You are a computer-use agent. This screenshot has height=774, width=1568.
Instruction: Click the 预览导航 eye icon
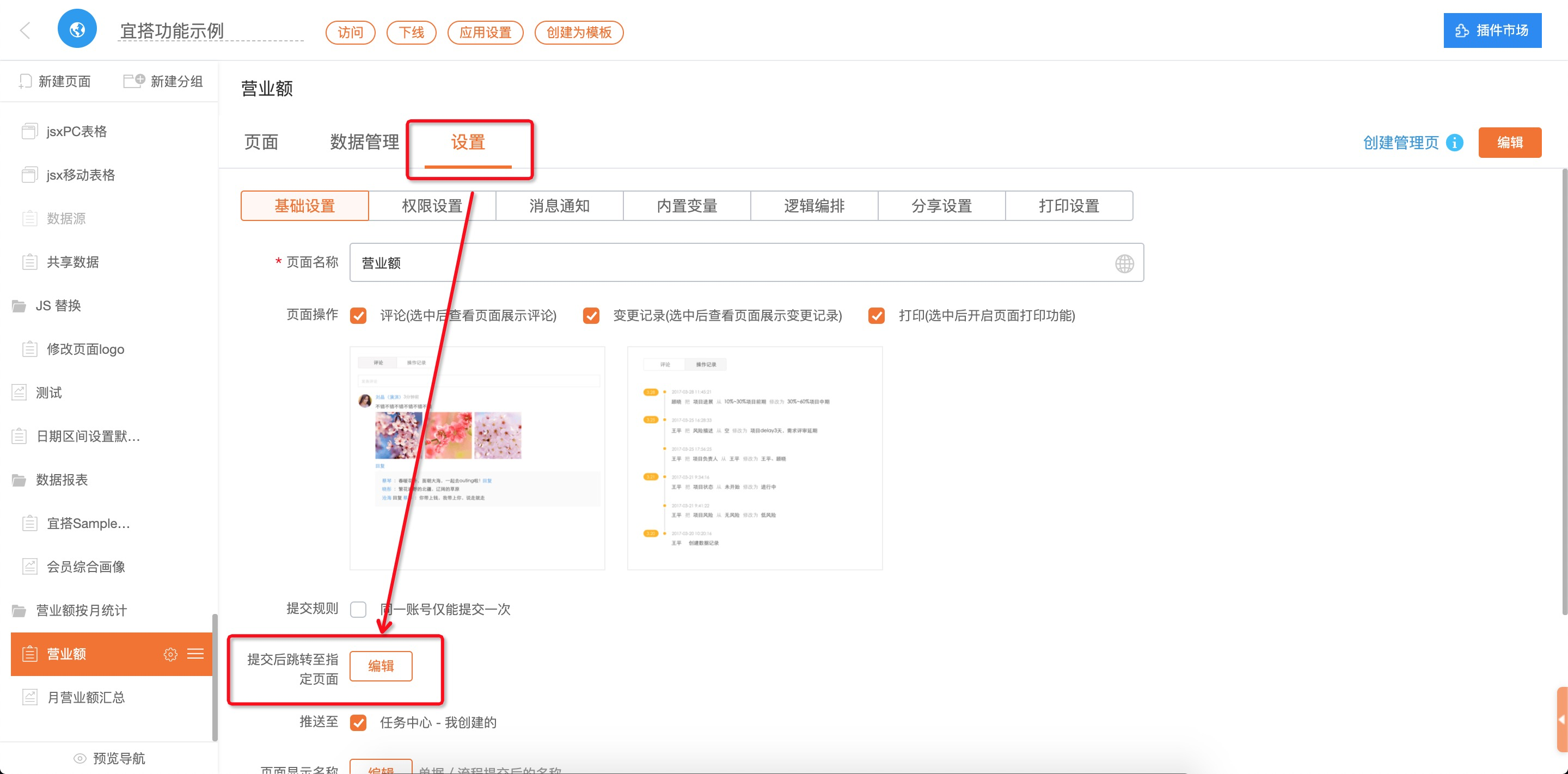[79, 758]
